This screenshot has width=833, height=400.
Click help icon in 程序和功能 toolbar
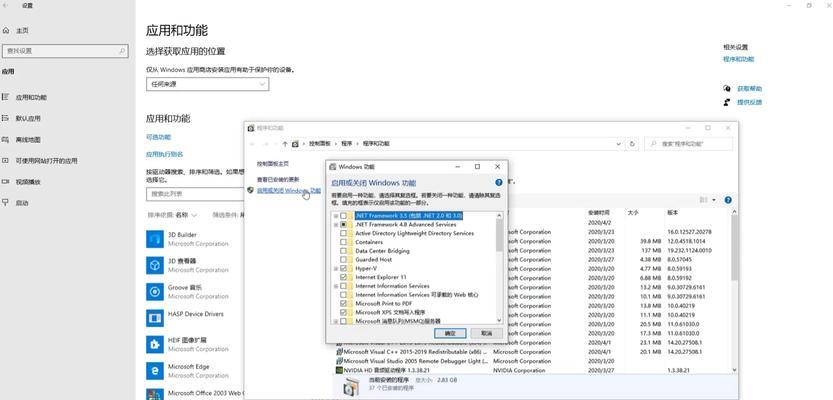(728, 200)
